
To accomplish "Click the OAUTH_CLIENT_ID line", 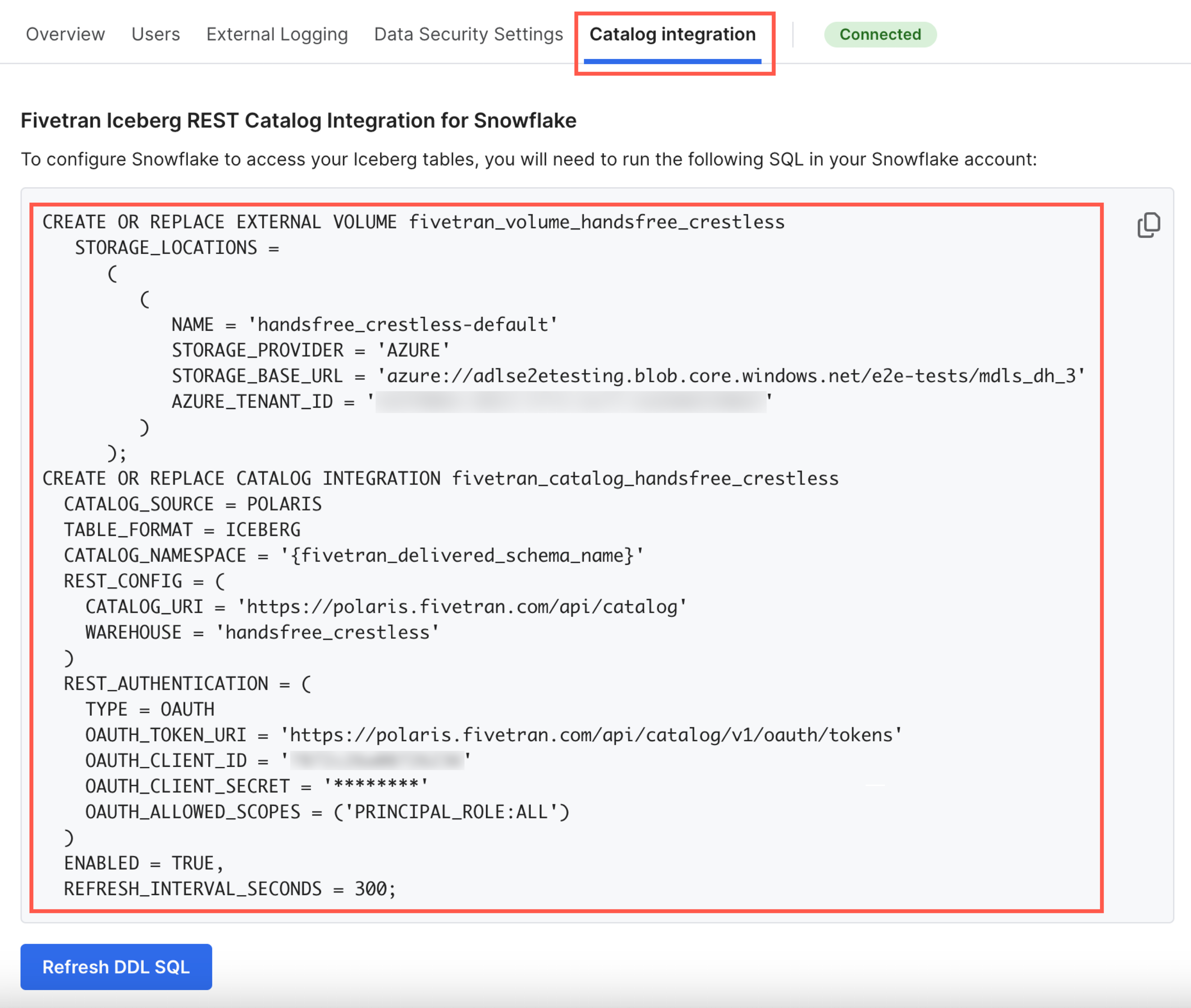I will [278, 760].
